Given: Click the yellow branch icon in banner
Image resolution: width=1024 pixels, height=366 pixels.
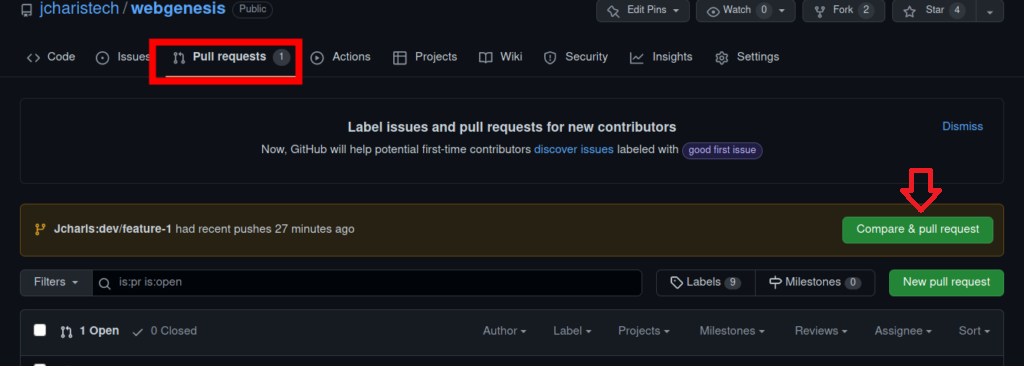Looking at the screenshot, I should tap(40, 229).
